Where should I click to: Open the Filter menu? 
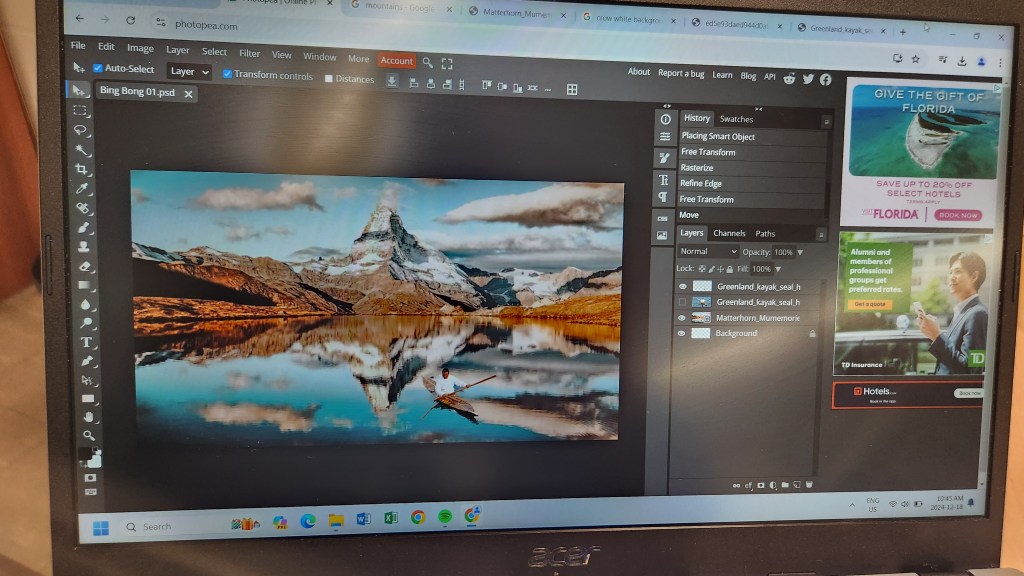(x=249, y=53)
